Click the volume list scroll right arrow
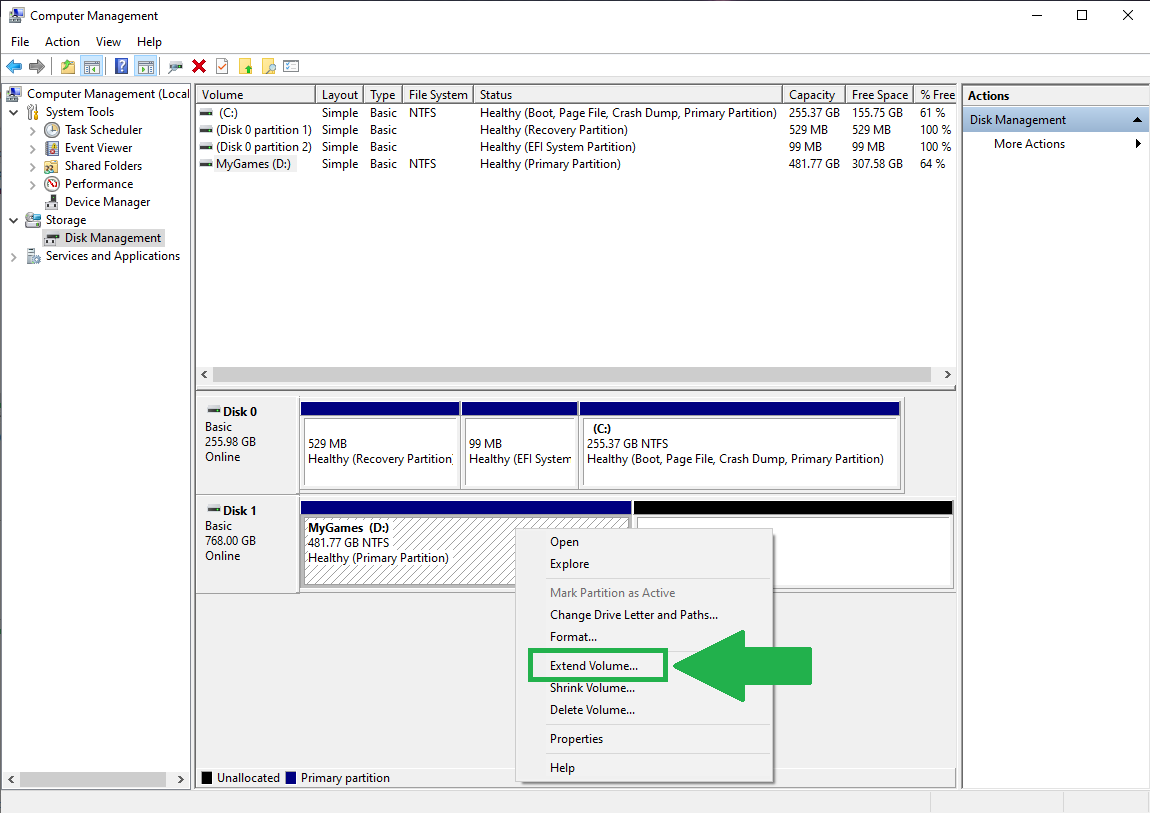The height and width of the screenshot is (813, 1150). coord(948,375)
